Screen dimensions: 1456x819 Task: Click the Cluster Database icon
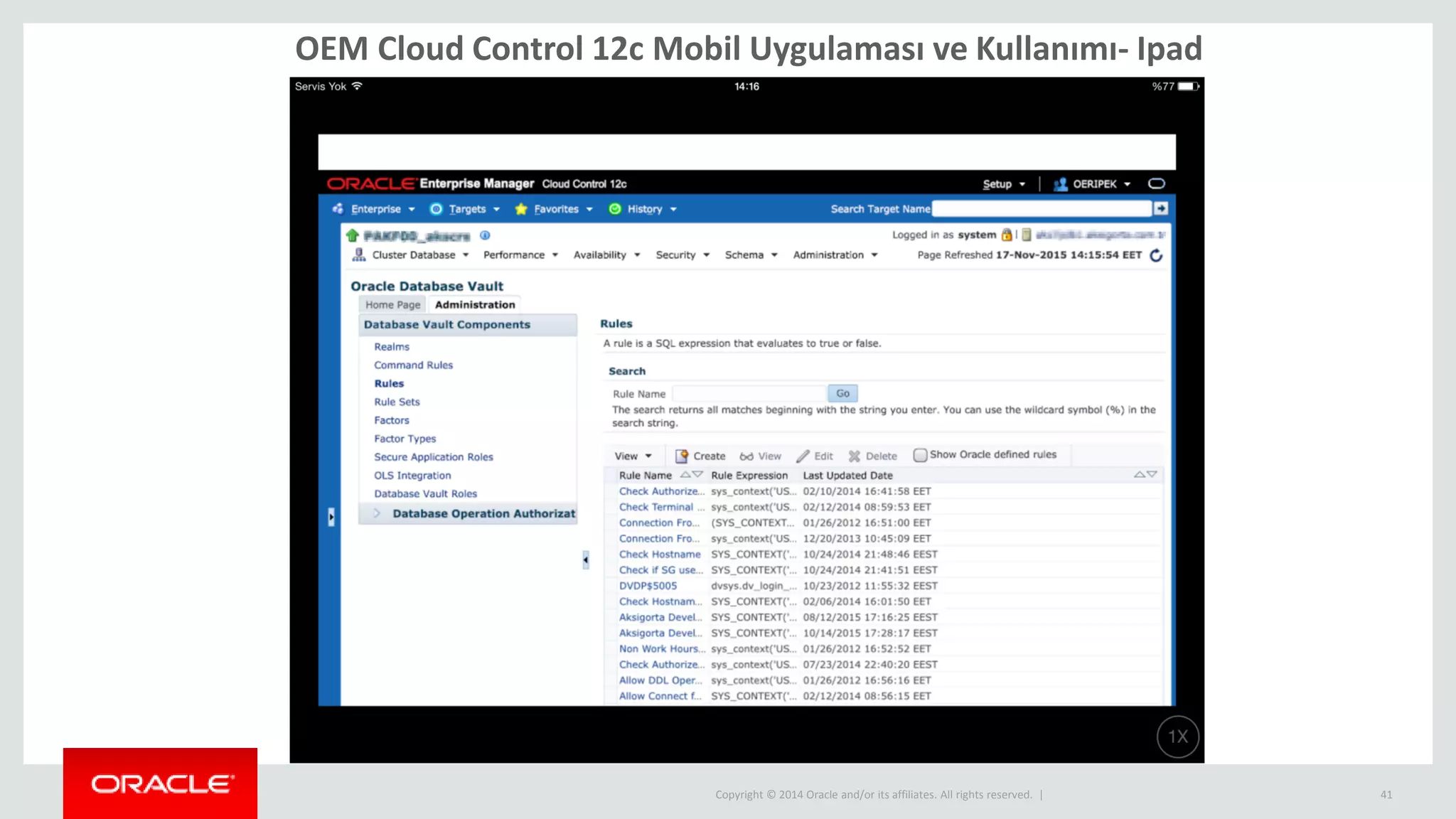point(359,255)
